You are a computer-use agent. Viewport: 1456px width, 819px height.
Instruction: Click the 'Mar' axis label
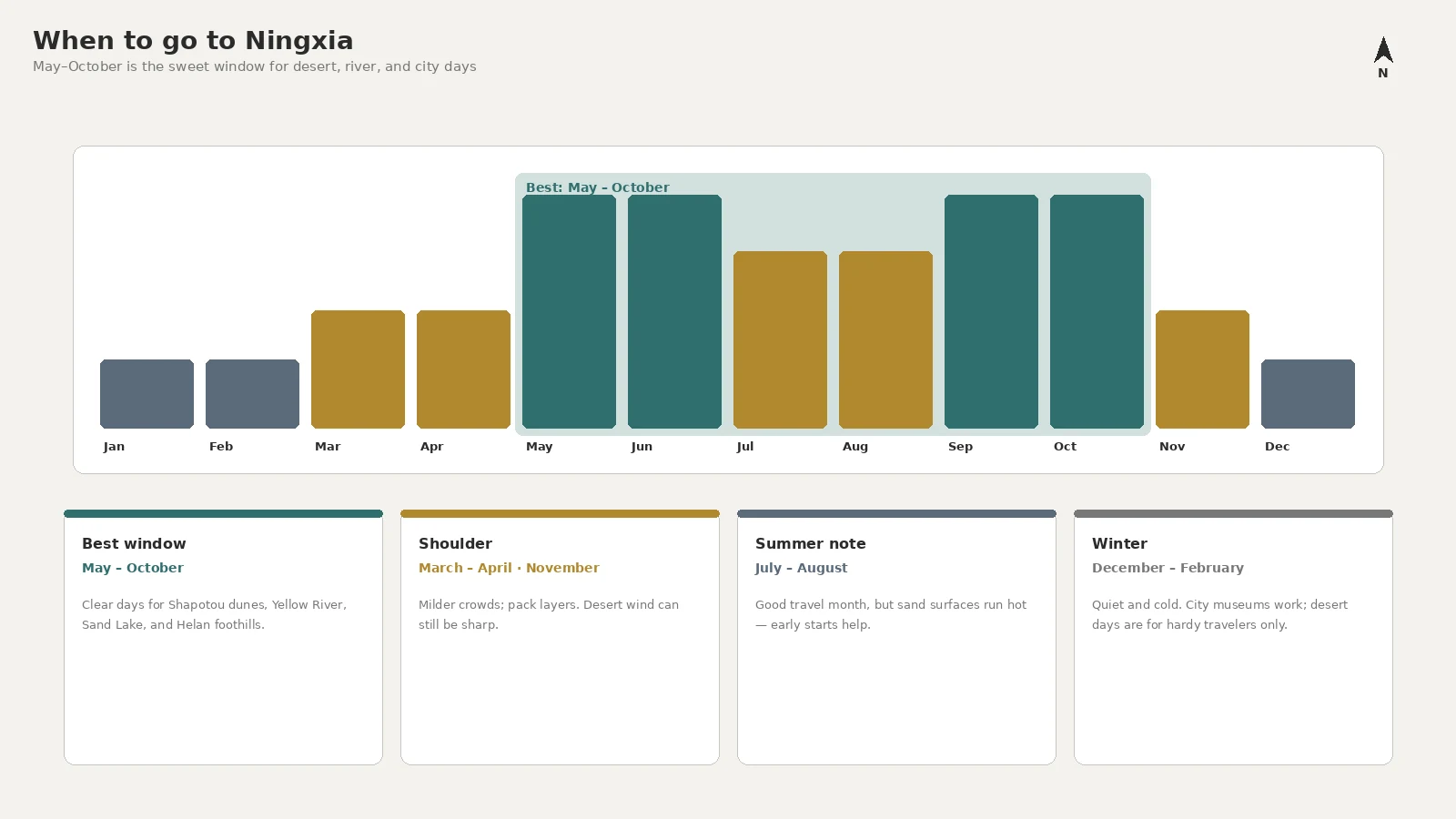click(x=328, y=447)
